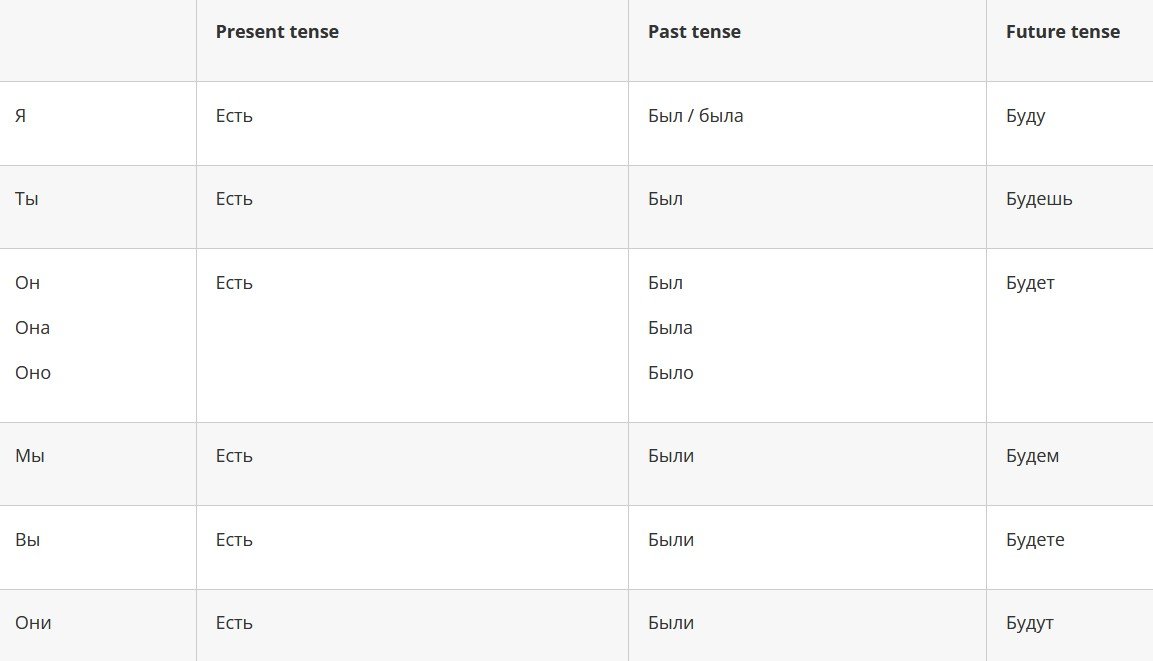
Task: Click the Был / была past tense cell
Action: [695, 116]
